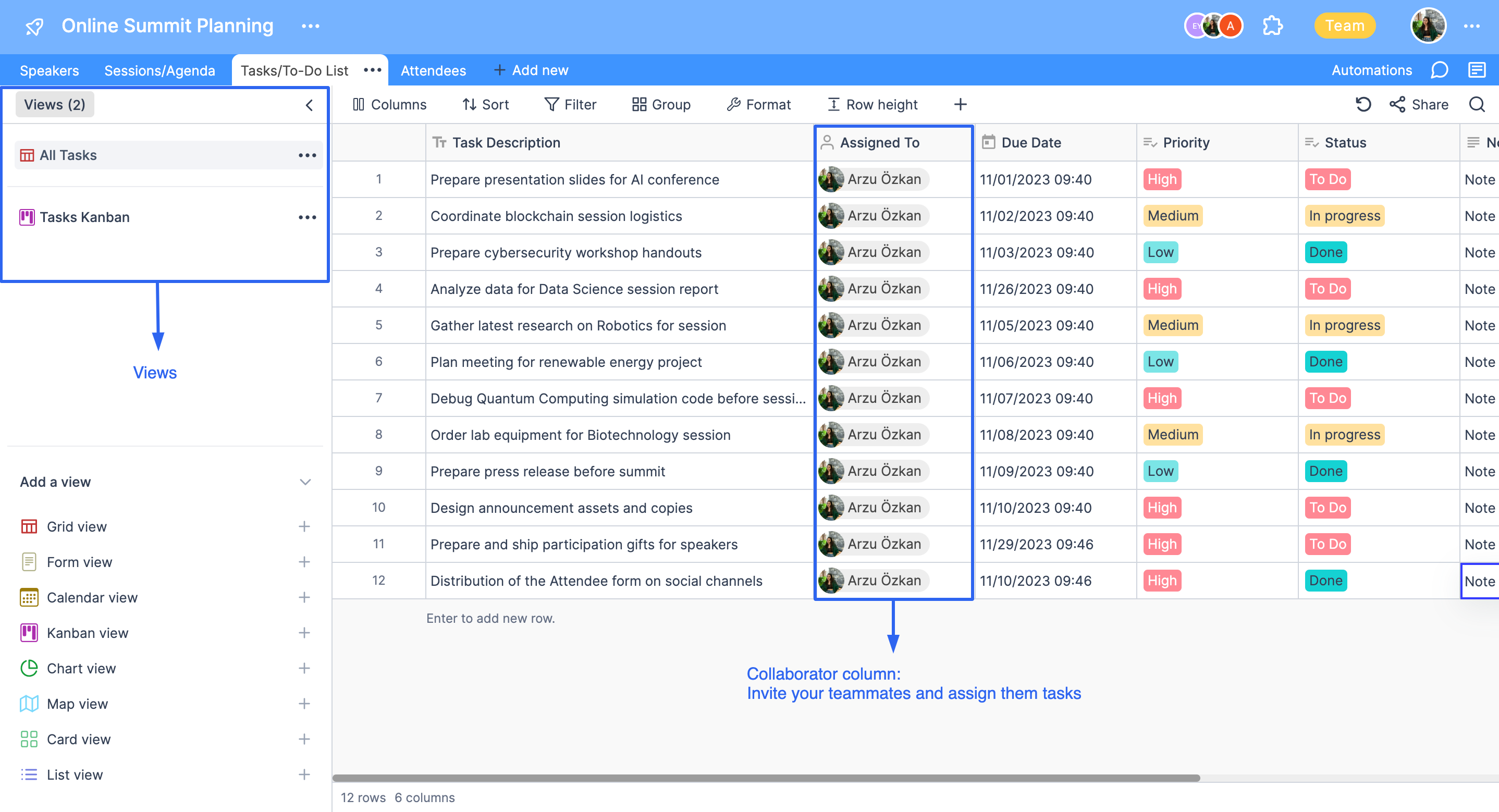The image size is (1499, 812).
Task: Collapse the Add a view section
Action: (304, 482)
